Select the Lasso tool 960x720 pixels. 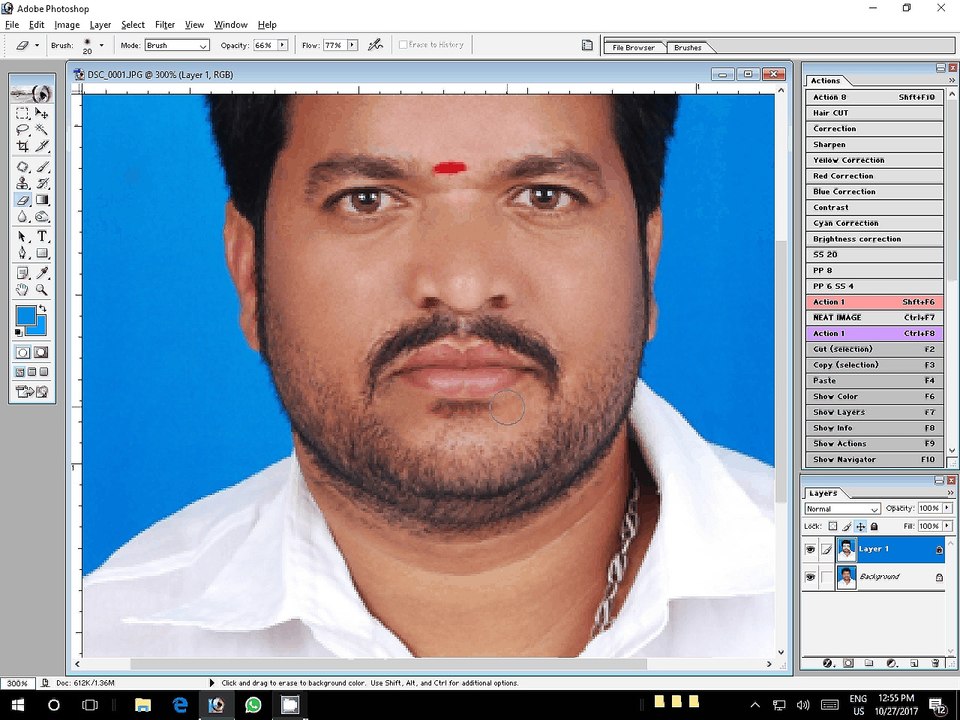23,130
